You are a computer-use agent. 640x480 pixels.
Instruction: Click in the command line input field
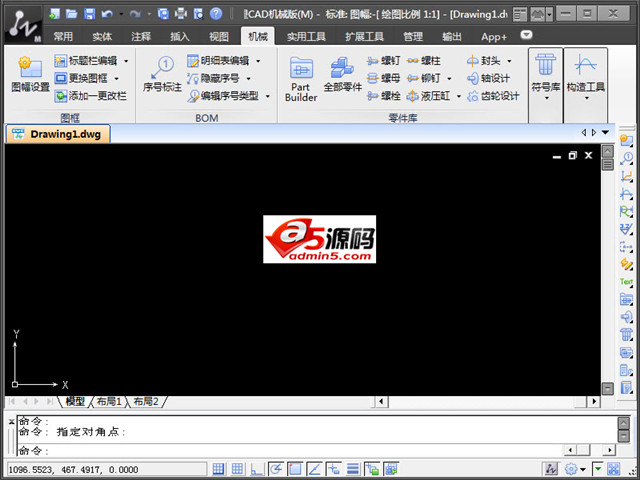(x=290, y=451)
